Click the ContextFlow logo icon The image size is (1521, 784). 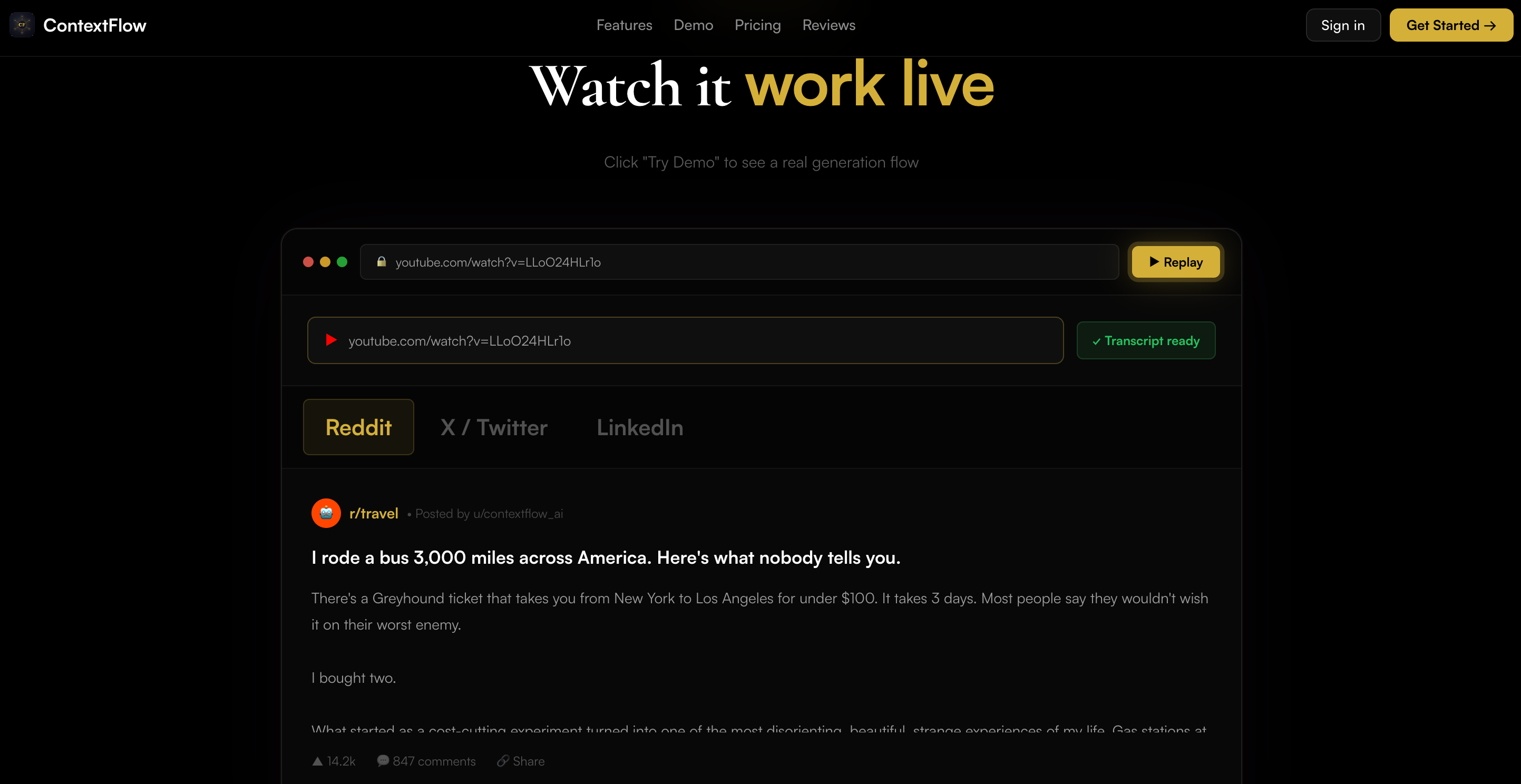tap(22, 25)
